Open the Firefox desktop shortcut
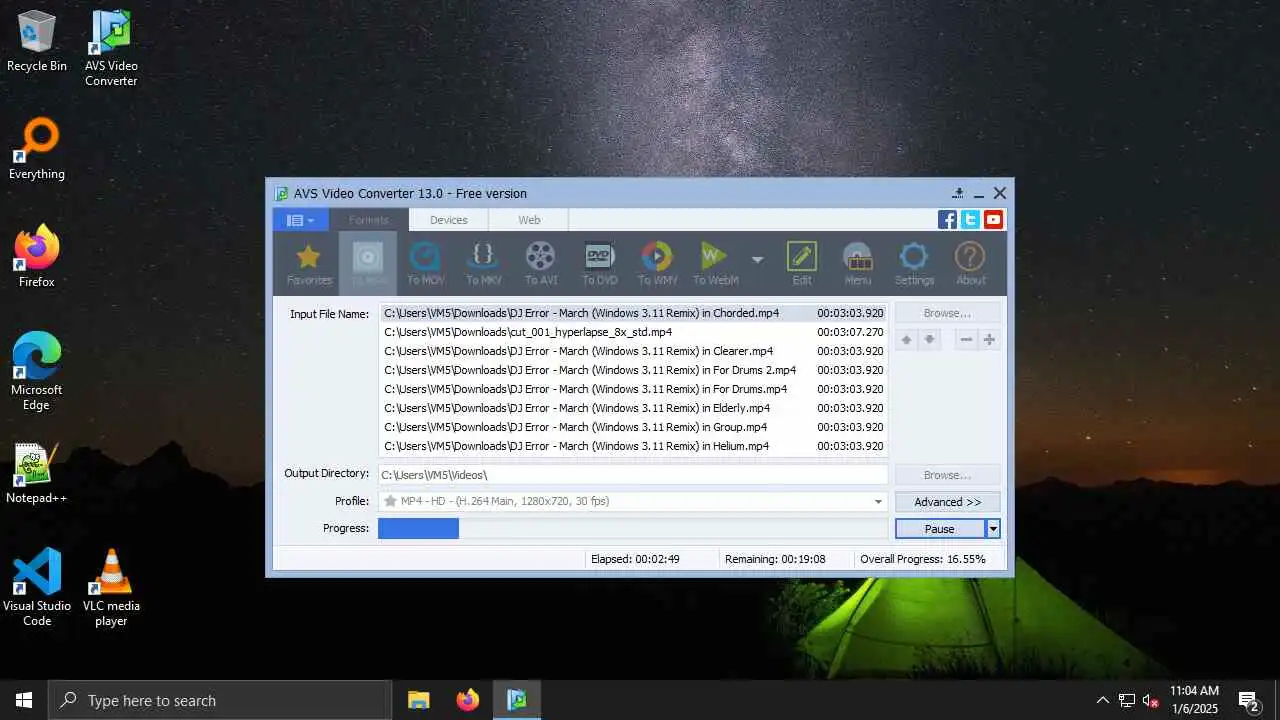 coord(37,257)
